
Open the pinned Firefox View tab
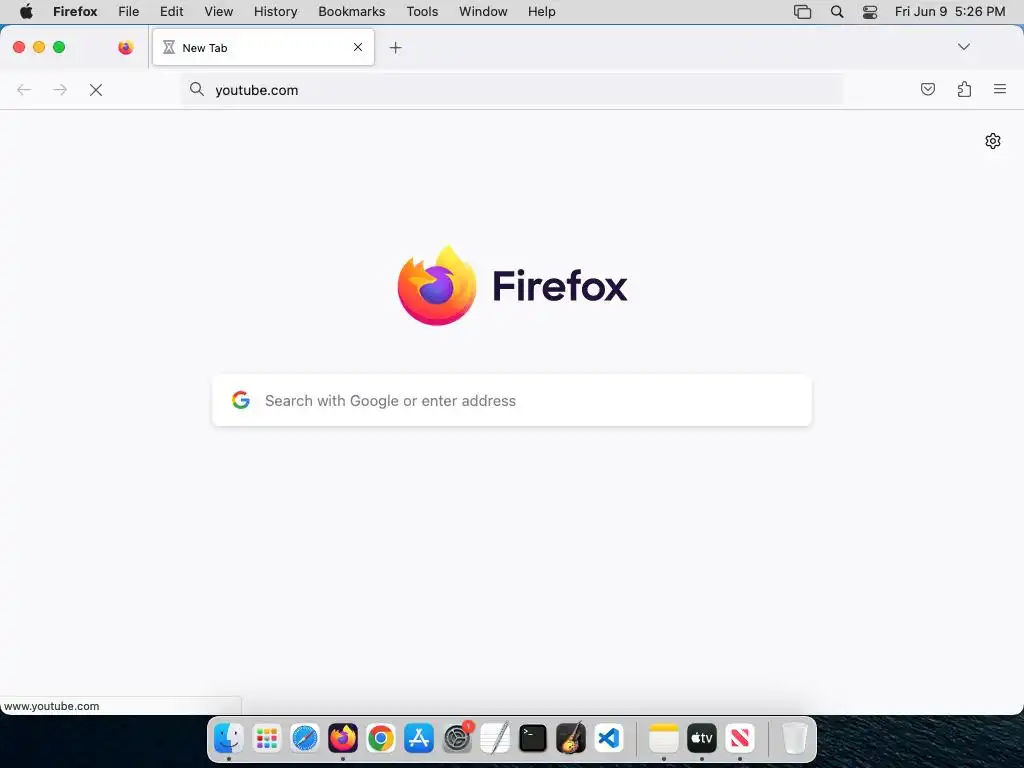click(x=125, y=48)
